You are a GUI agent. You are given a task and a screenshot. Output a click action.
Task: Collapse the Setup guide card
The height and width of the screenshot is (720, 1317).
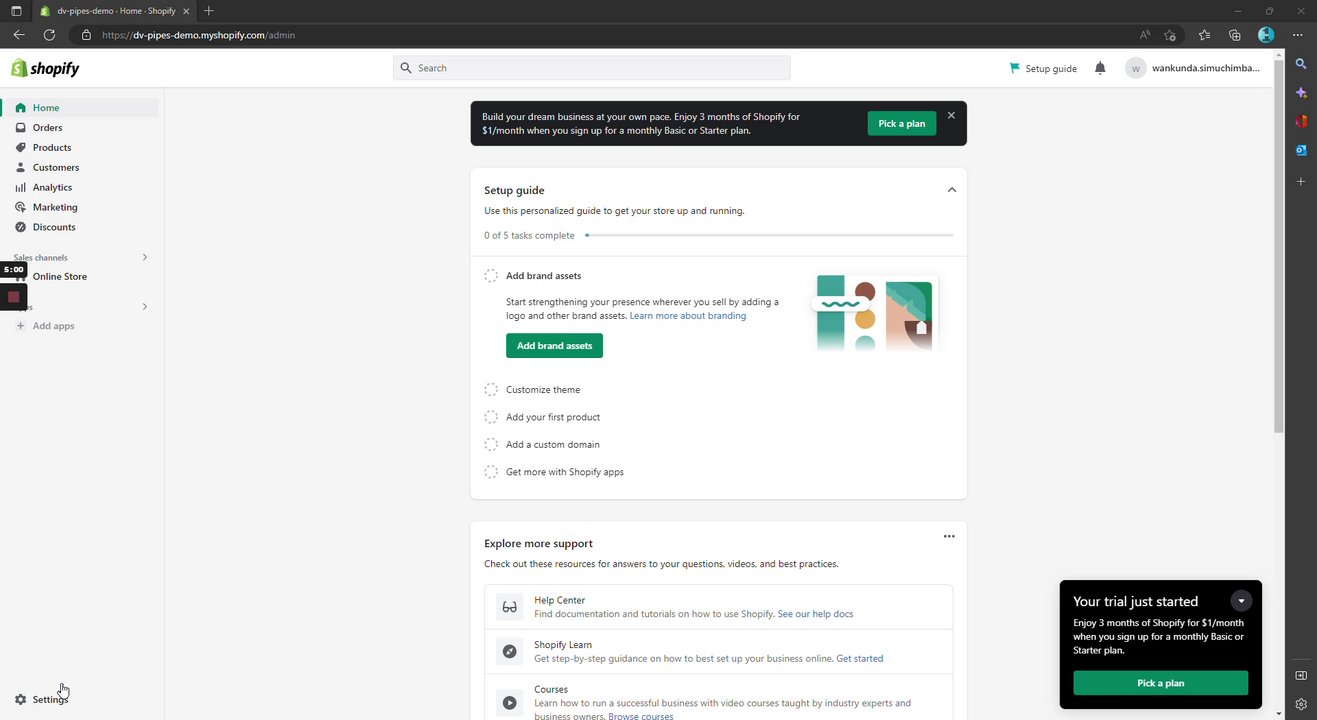952,190
